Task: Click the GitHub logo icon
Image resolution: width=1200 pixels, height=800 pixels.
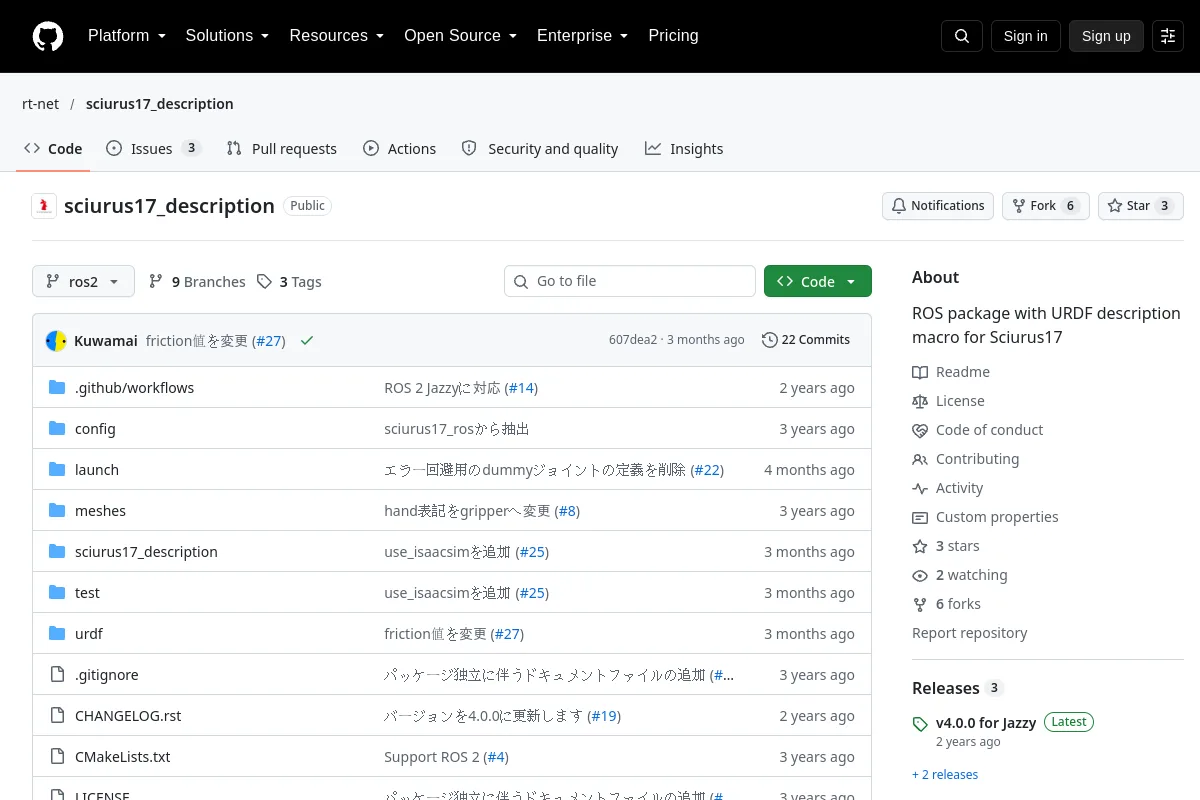Action: pos(48,36)
